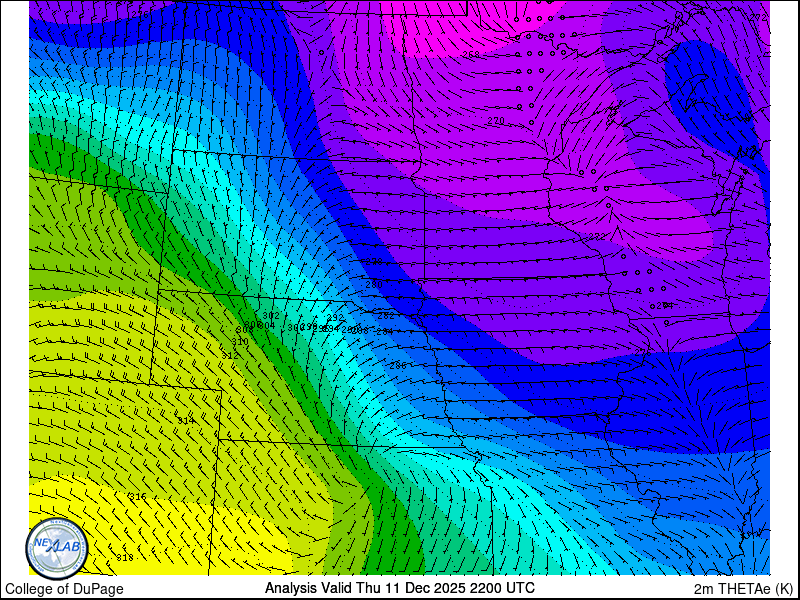Click the 302 contour label

click(x=271, y=316)
